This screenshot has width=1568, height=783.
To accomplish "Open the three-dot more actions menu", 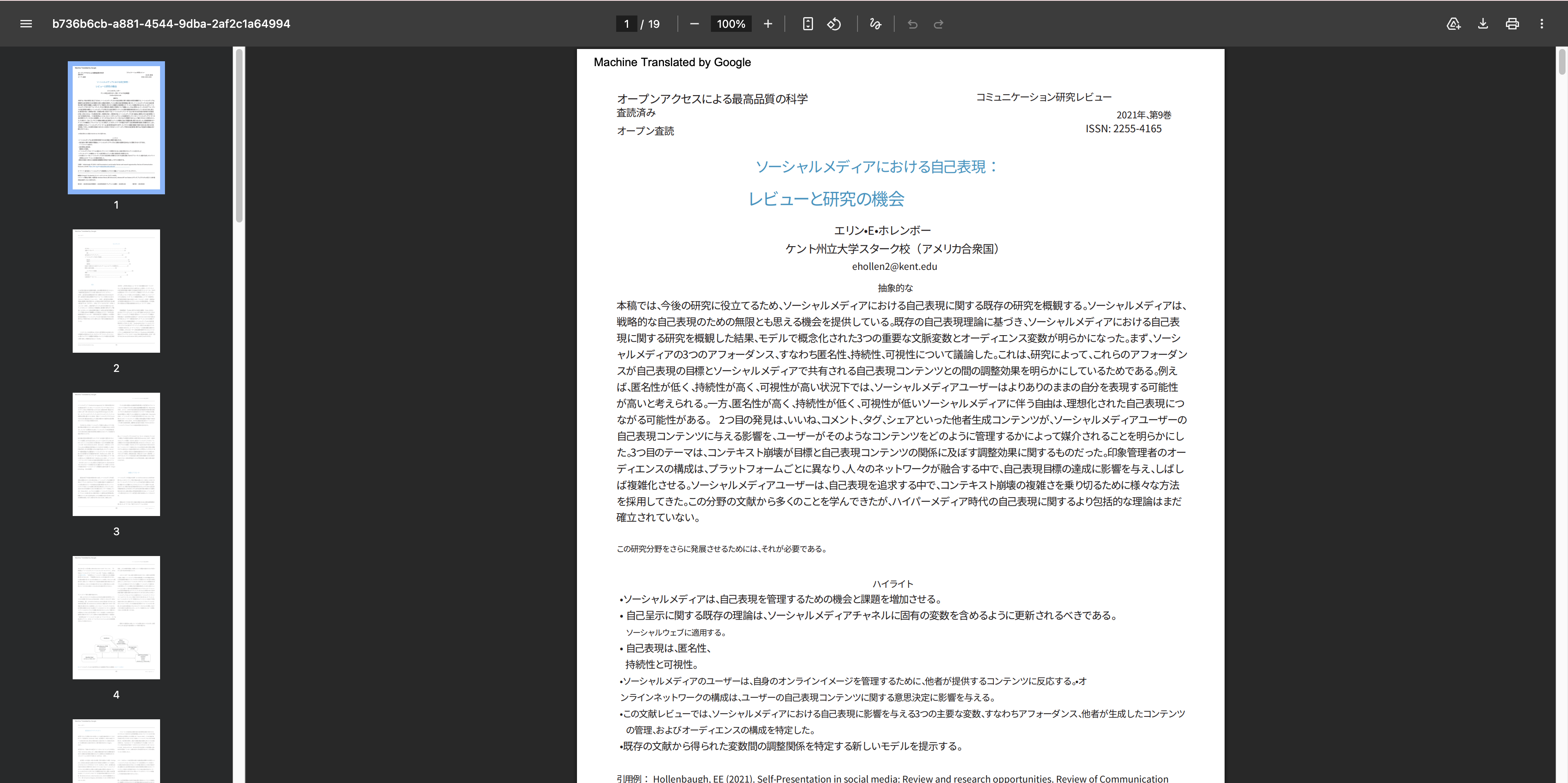I will [1541, 24].
